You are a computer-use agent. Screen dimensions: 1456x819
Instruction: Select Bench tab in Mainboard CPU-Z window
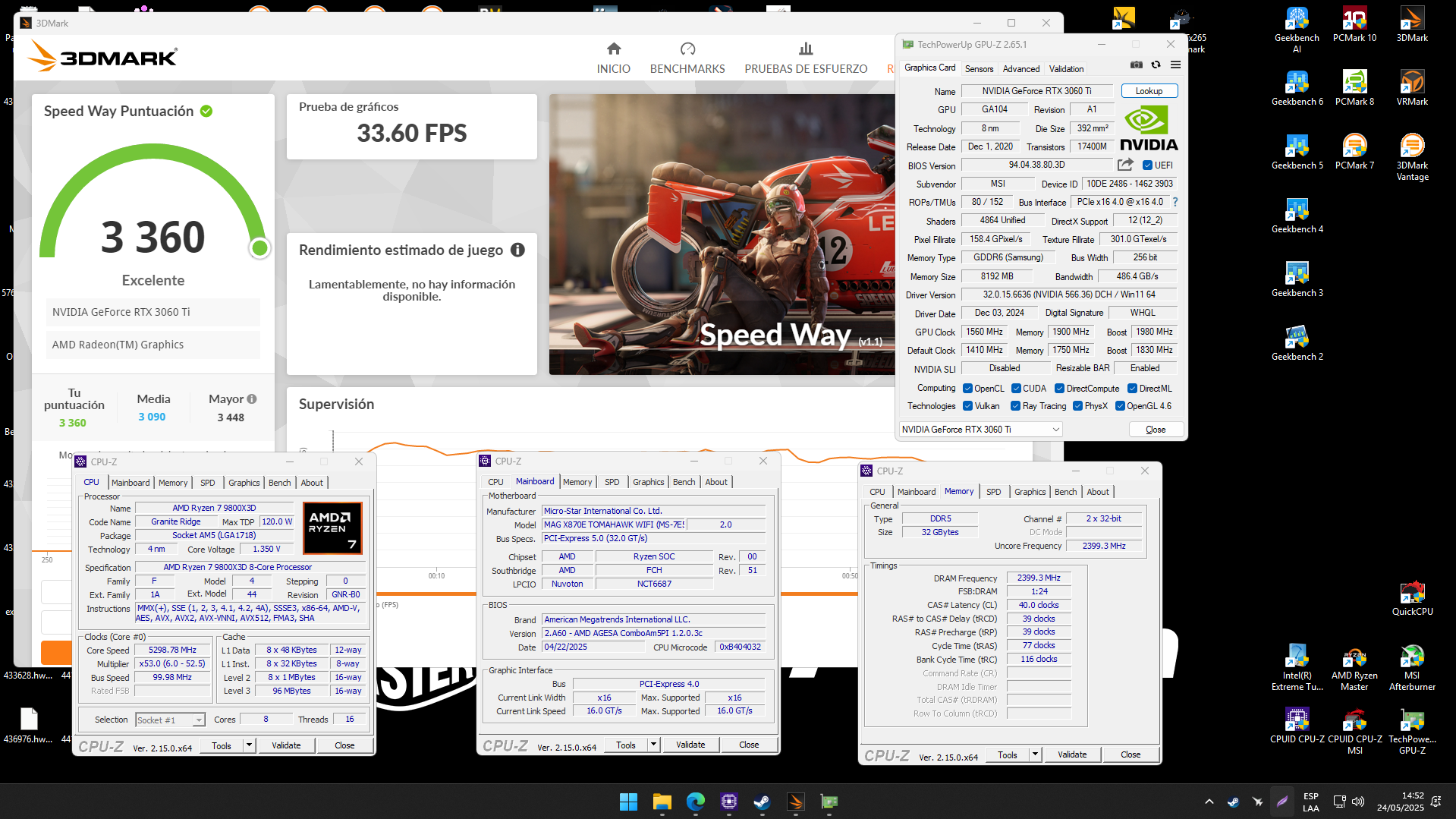pyautogui.click(x=684, y=482)
